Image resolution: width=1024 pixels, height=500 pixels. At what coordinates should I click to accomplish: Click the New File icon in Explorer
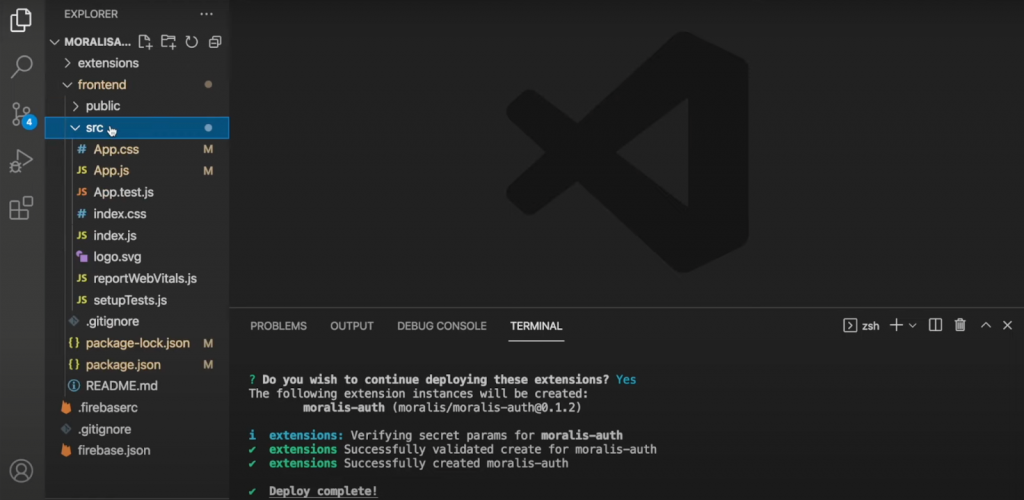pyautogui.click(x=146, y=42)
